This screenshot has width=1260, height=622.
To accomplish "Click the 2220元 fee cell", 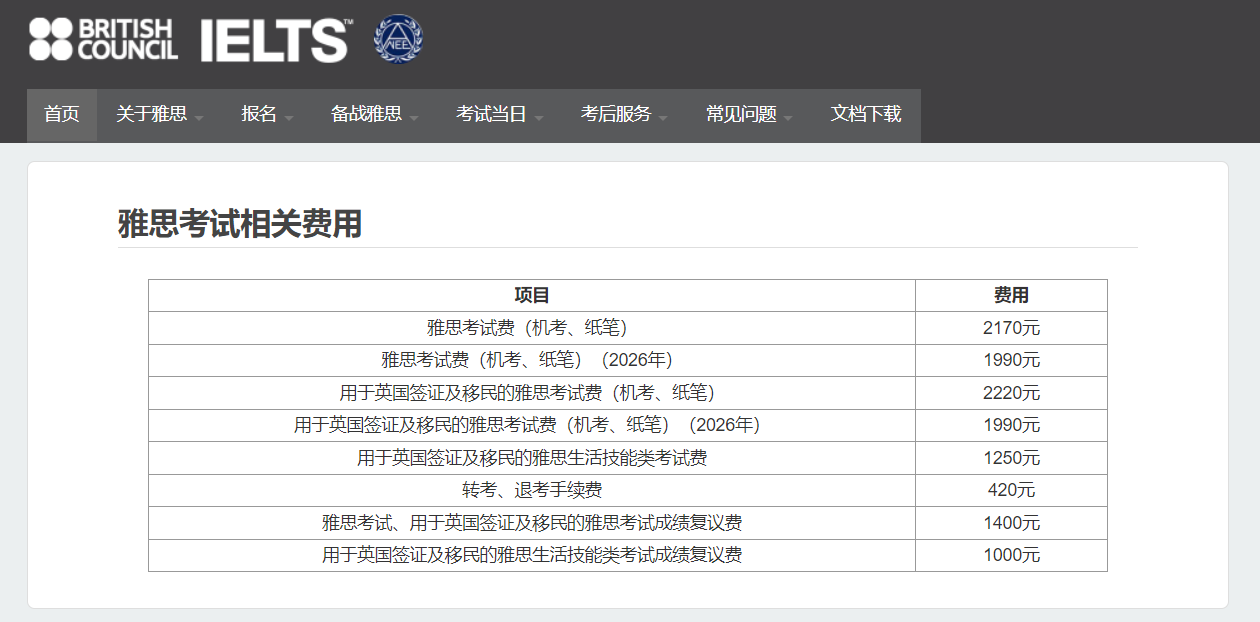I will [x=1011, y=393].
